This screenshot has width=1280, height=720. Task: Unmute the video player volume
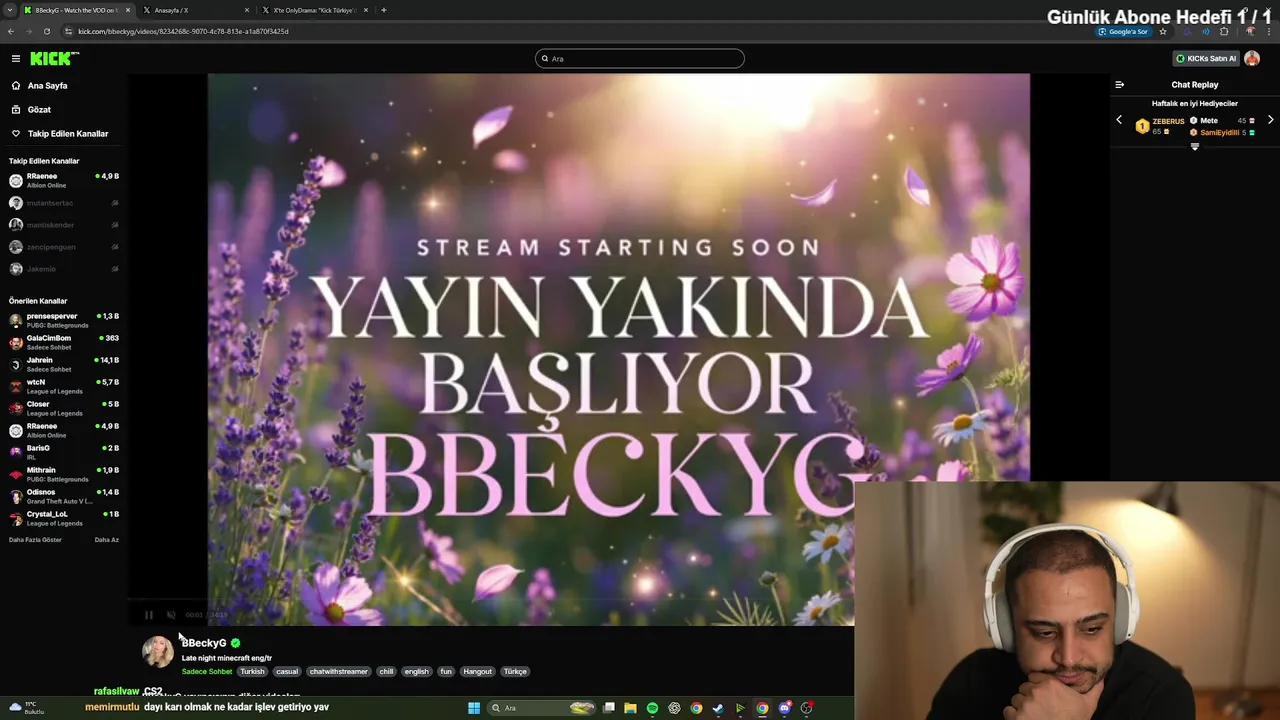[171, 615]
